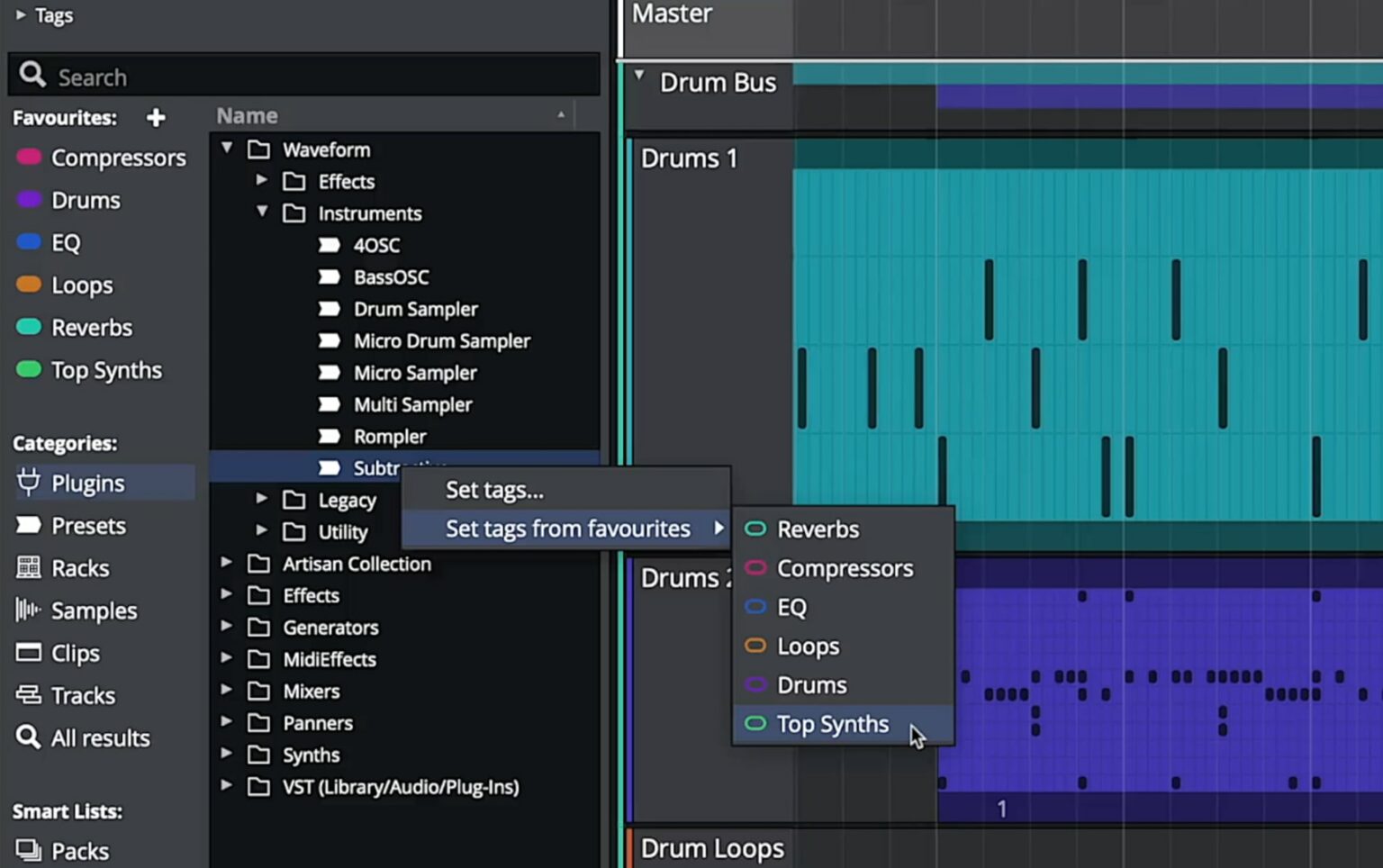Screen dimensions: 1383x868
Task: Open the Packs smart list icon
Action: (x=28, y=849)
